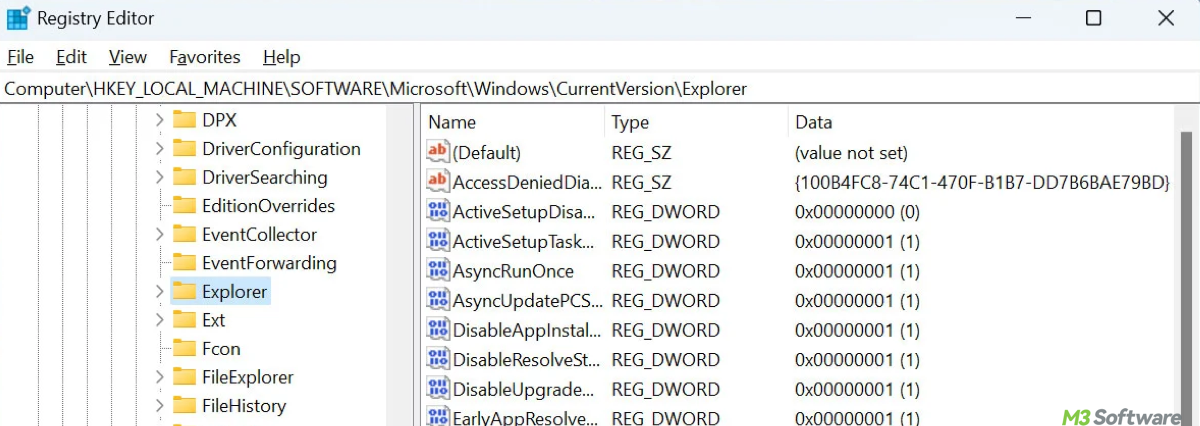Select the Fcon folder icon

184,349
